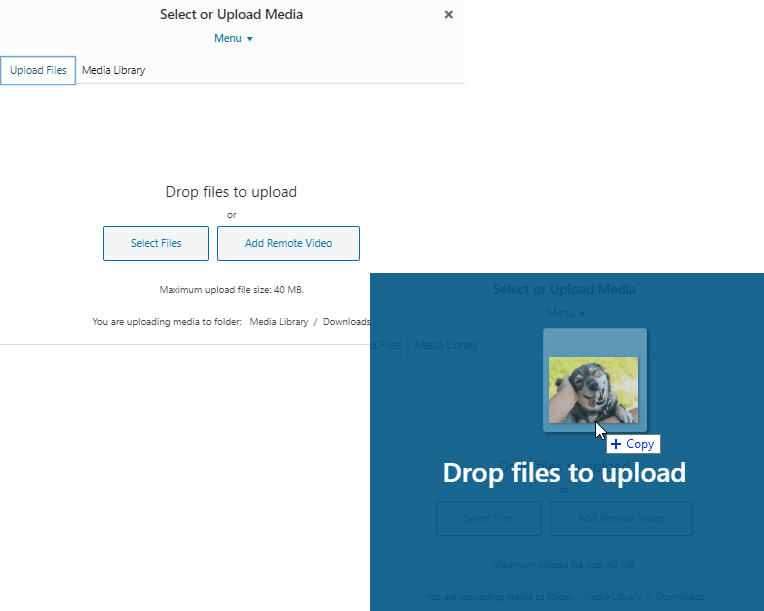Image resolution: width=764 pixels, height=611 pixels.
Task: Click the Maximum upload file size text in white dialog
Action: click(231, 290)
